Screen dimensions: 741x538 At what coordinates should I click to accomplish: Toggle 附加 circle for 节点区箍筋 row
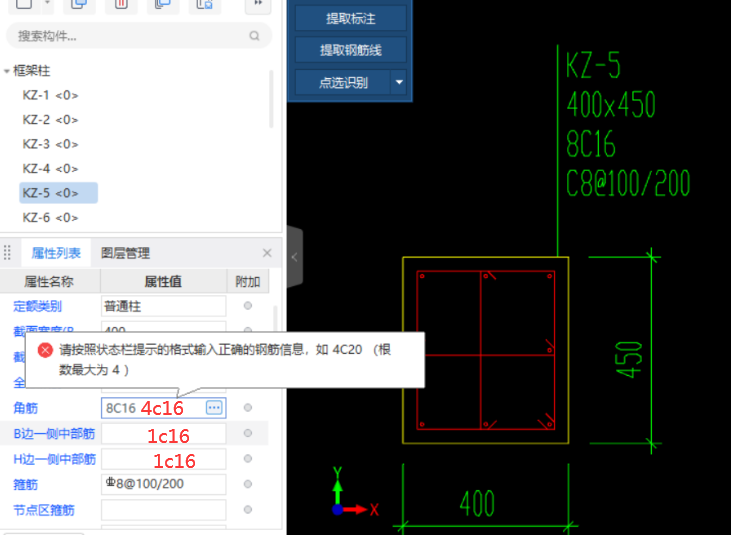248,510
